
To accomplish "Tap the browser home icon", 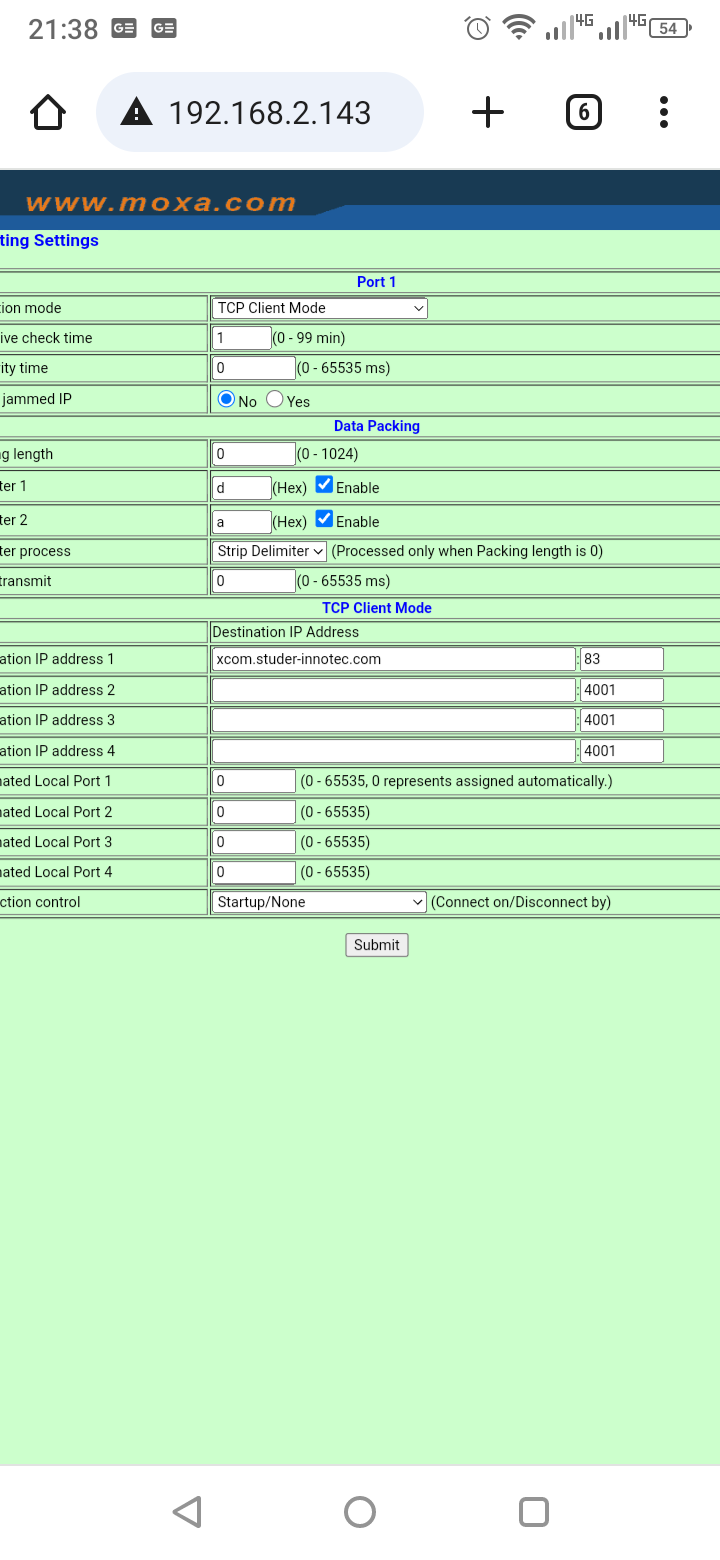I will [x=48, y=113].
